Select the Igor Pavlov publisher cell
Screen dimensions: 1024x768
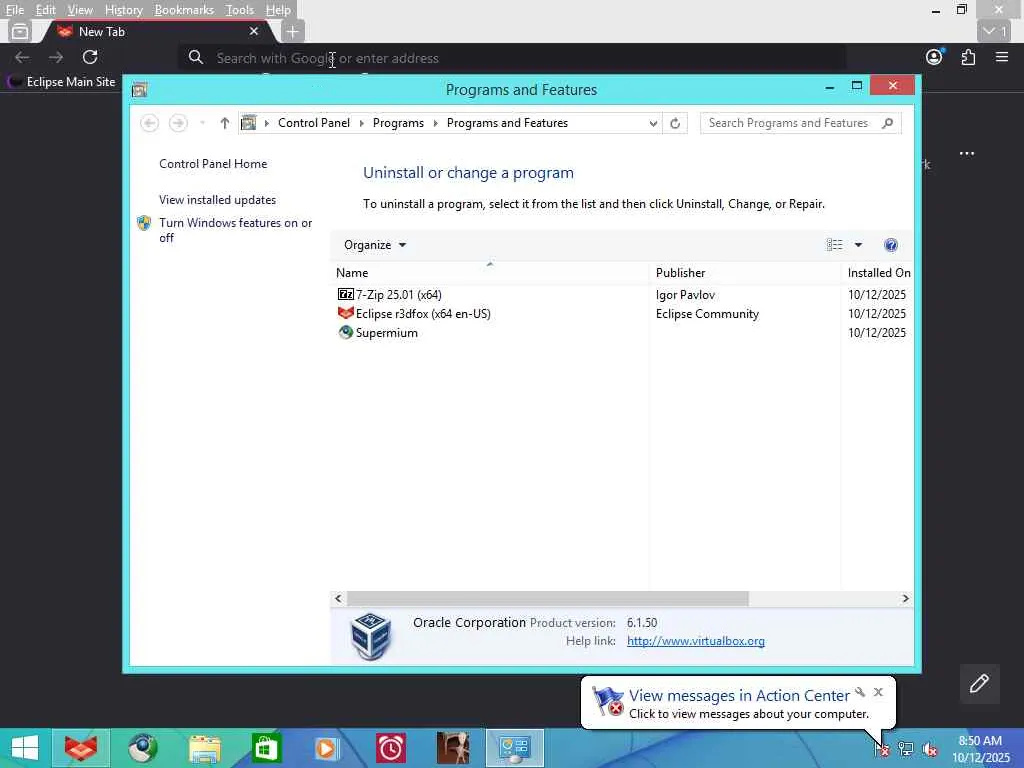pos(685,295)
